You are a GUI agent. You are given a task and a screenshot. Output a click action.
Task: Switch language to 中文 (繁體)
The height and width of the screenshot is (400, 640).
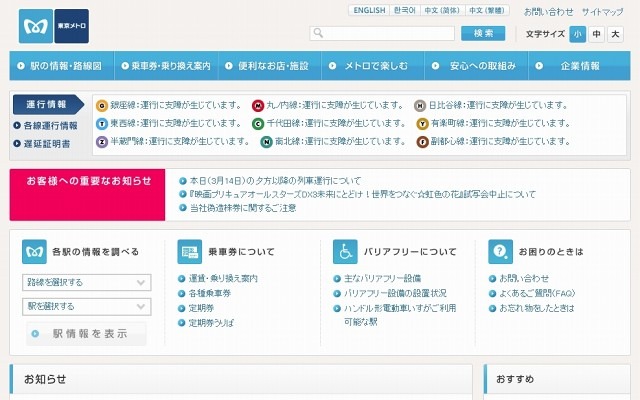(487, 10)
